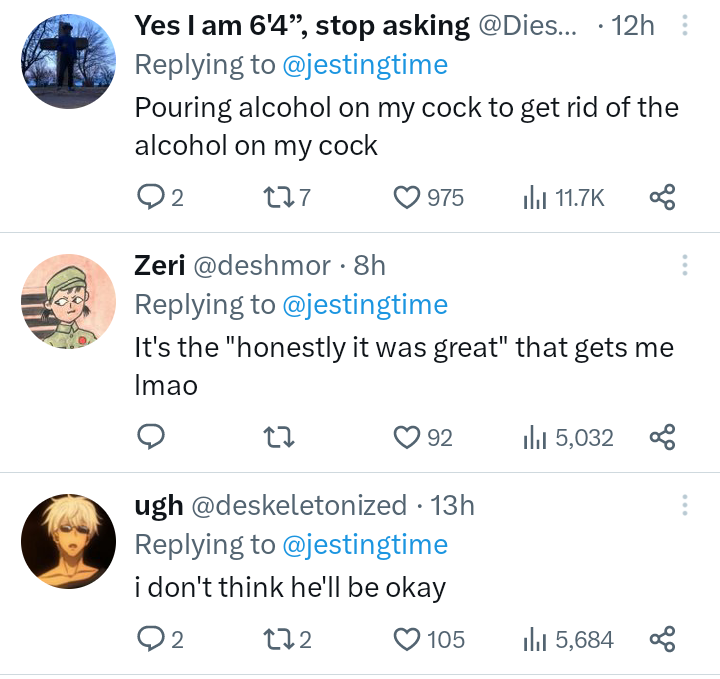Reply to Zeri's tweet
This screenshot has width=720, height=679.
point(149,437)
